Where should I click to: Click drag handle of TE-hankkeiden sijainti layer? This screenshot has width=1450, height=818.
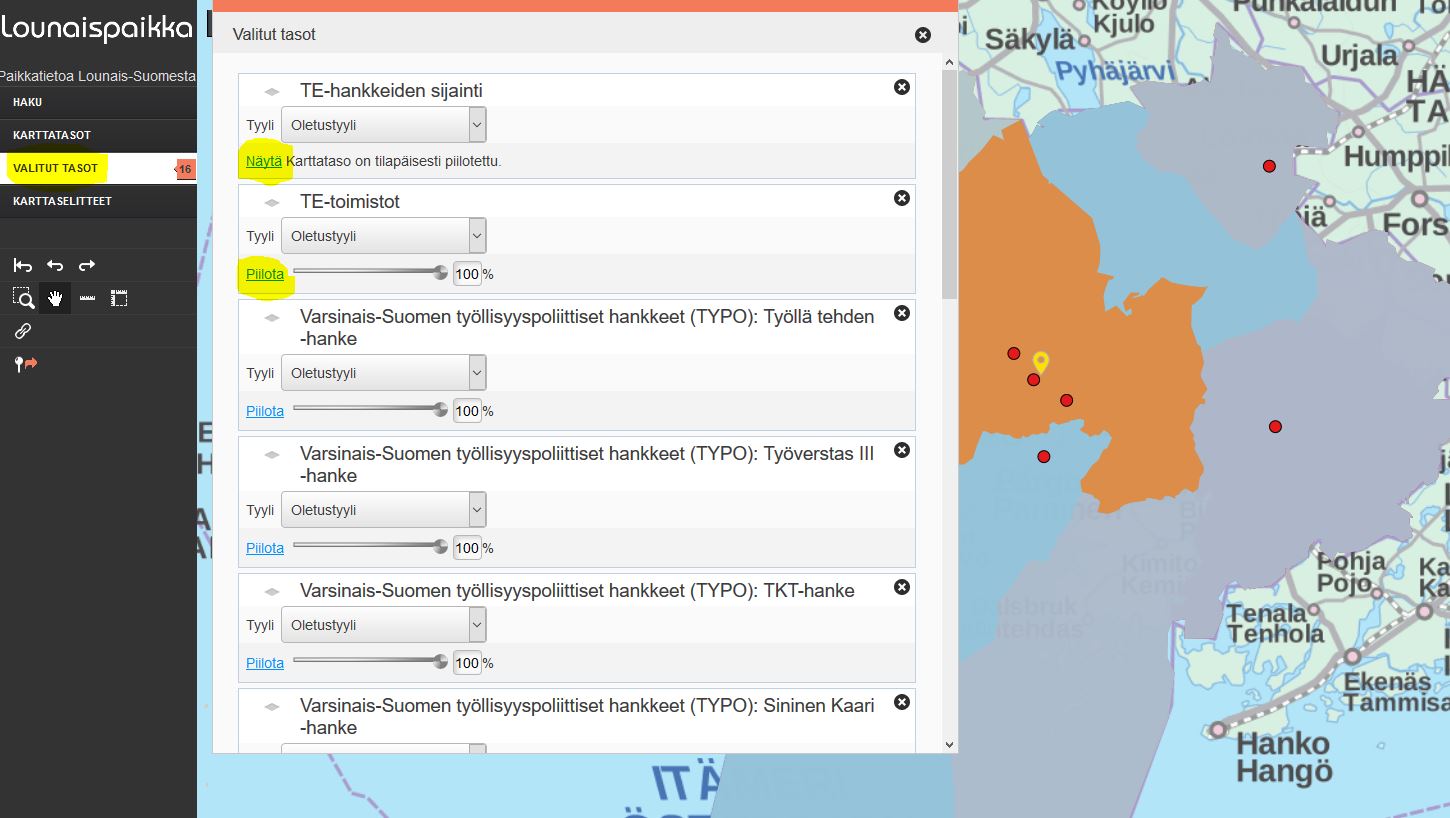tap(271, 92)
